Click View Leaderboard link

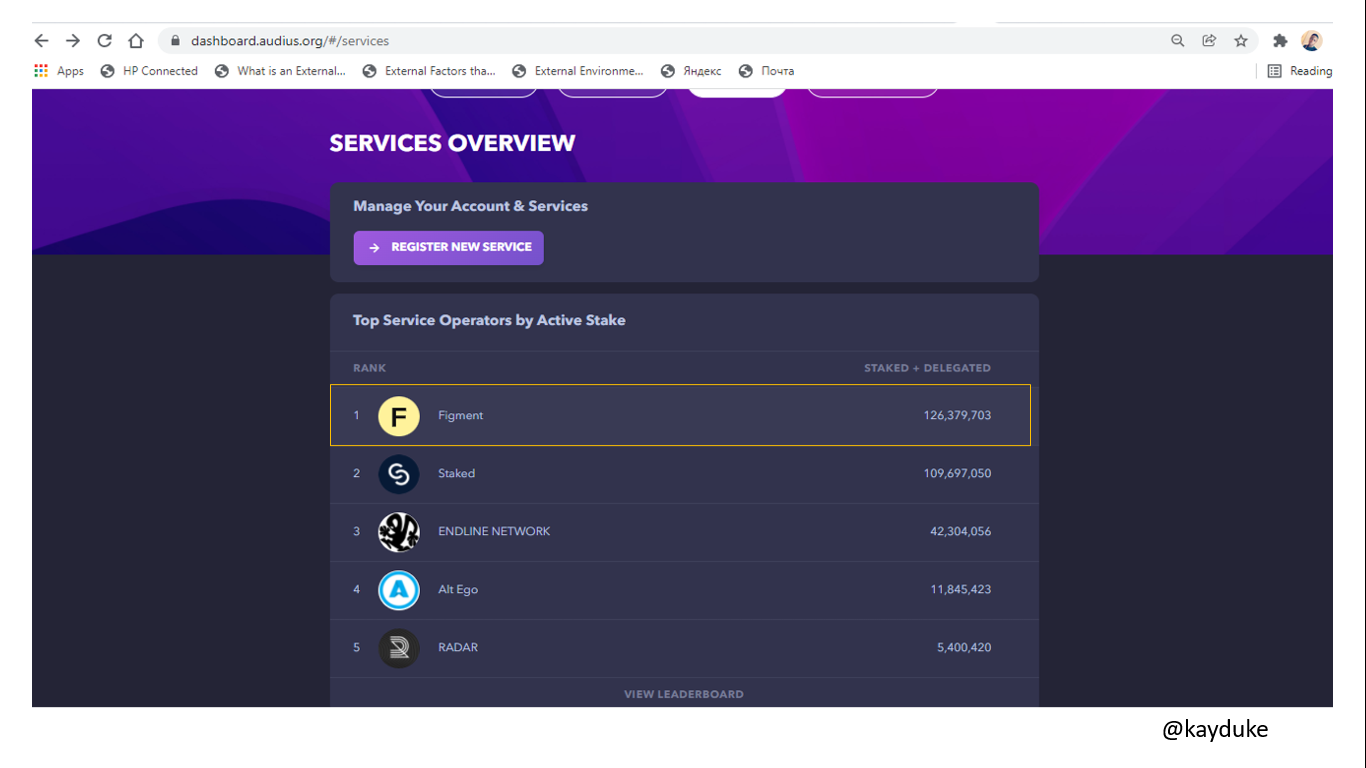(x=684, y=694)
